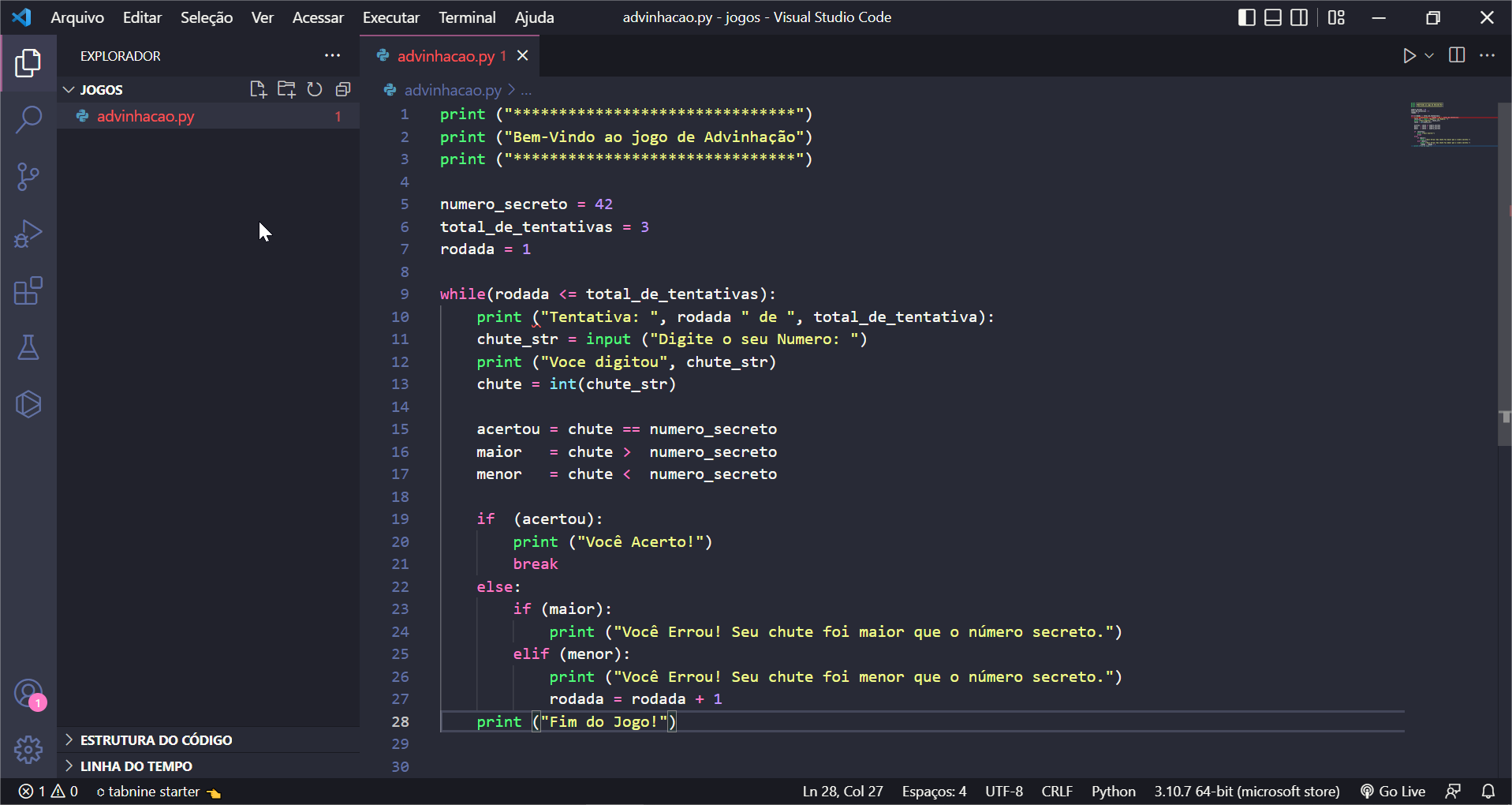Viewport: 1512px width, 805px height.
Task: Change CRLF end of line sequence
Action: tap(1057, 791)
